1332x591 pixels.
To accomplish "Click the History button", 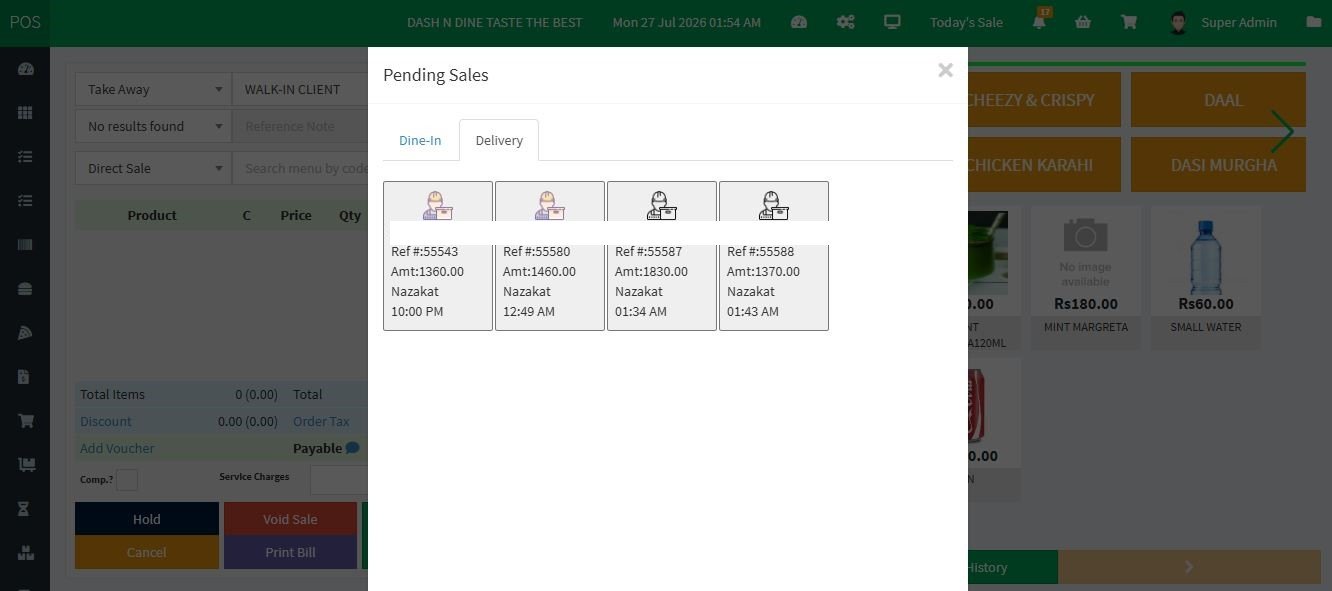I will [1012, 567].
